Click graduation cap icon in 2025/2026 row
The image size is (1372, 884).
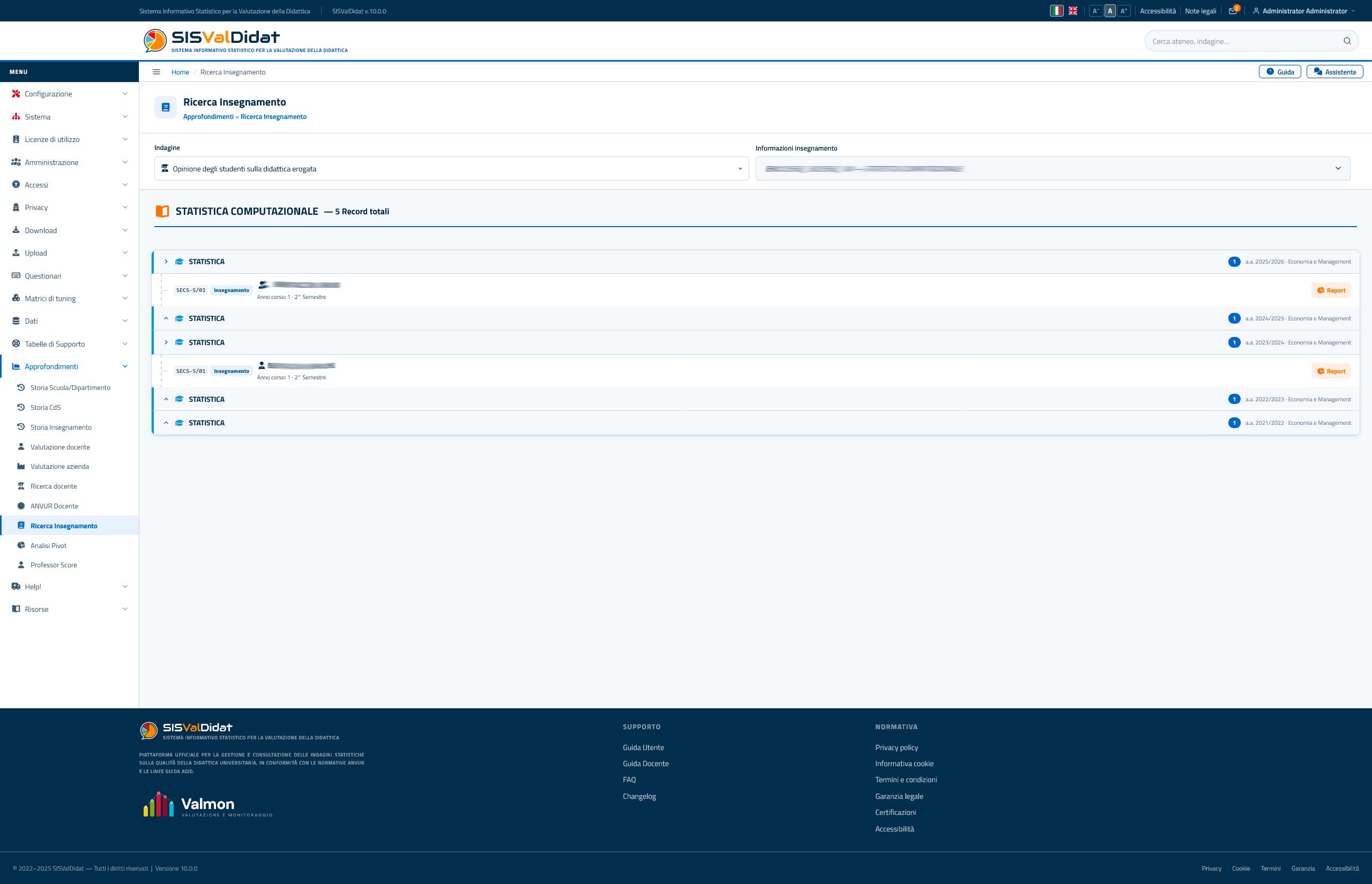pyautogui.click(x=179, y=262)
